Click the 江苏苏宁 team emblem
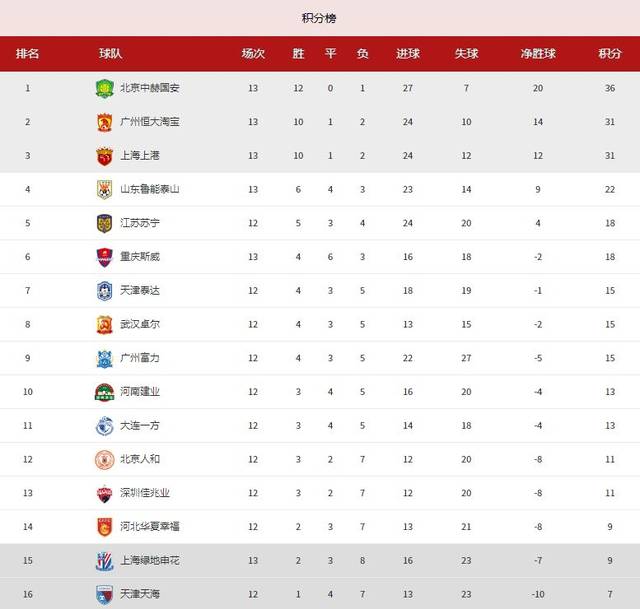This screenshot has height=609, width=640. [x=104, y=223]
